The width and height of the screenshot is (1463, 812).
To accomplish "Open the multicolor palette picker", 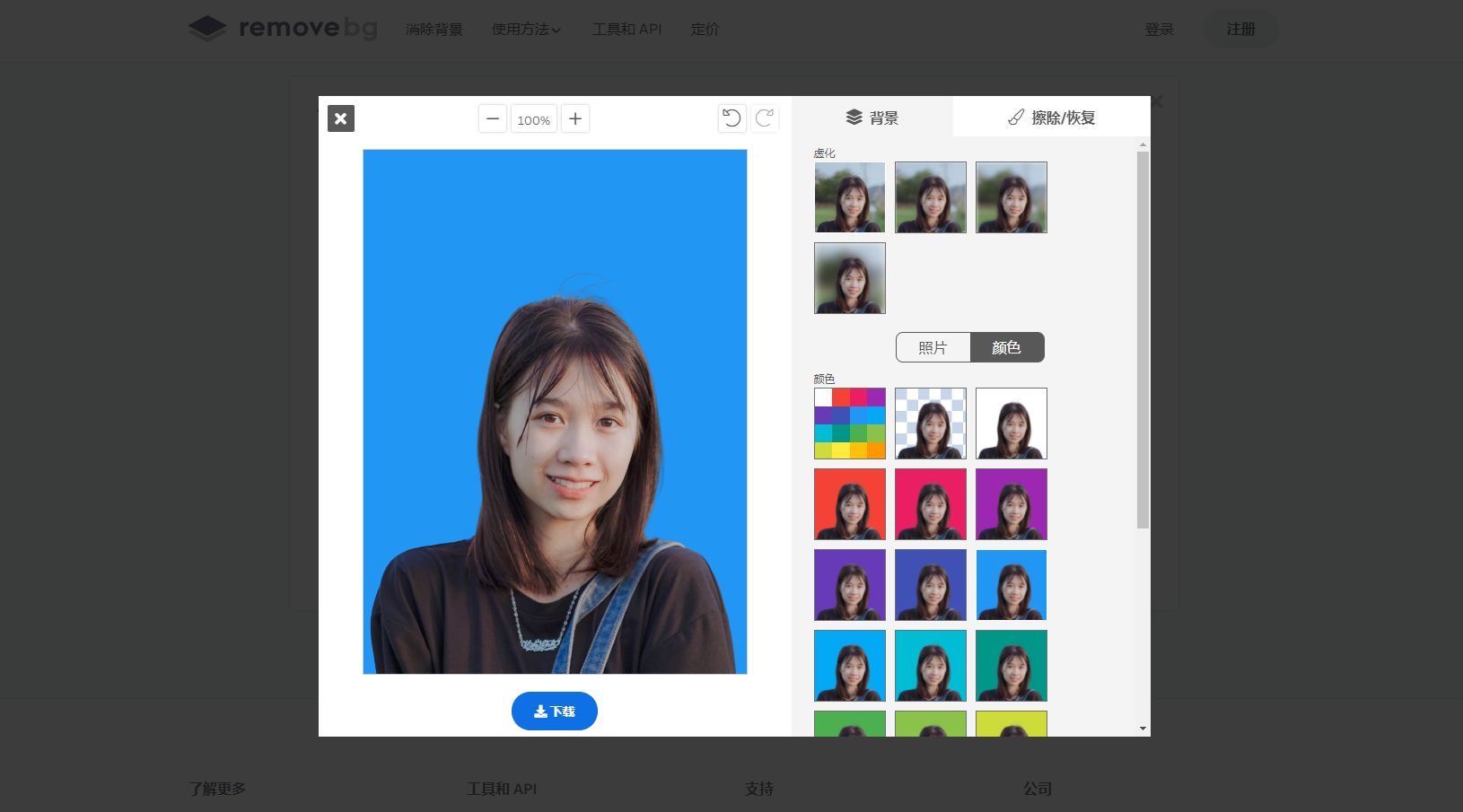I will (x=850, y=423).
